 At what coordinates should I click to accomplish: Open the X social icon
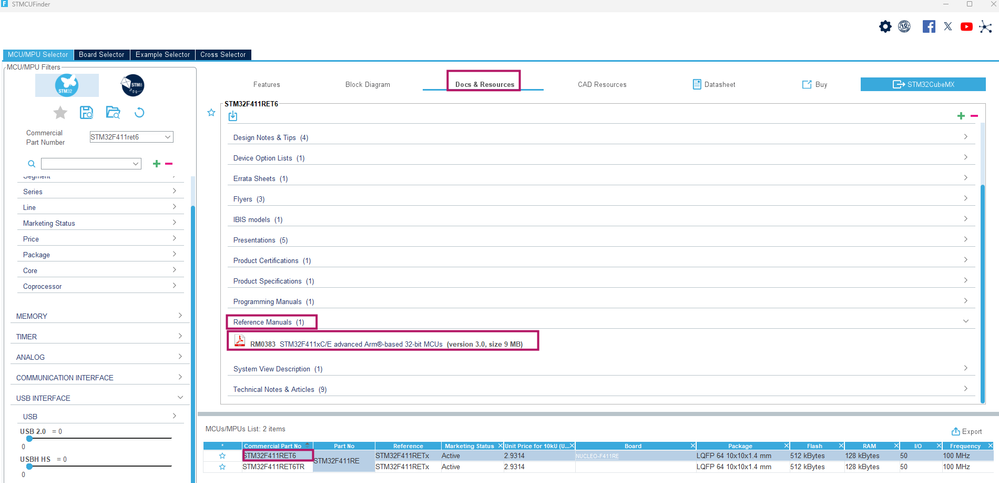click(948, 26)
